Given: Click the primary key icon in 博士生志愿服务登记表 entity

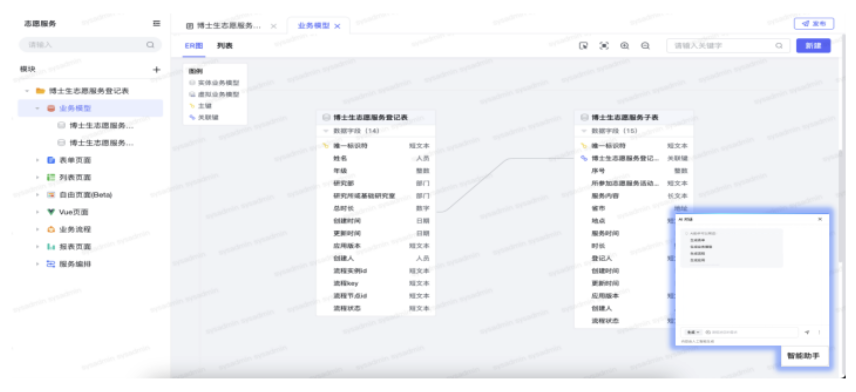Looking at the screenshot, I should point(326,146).
